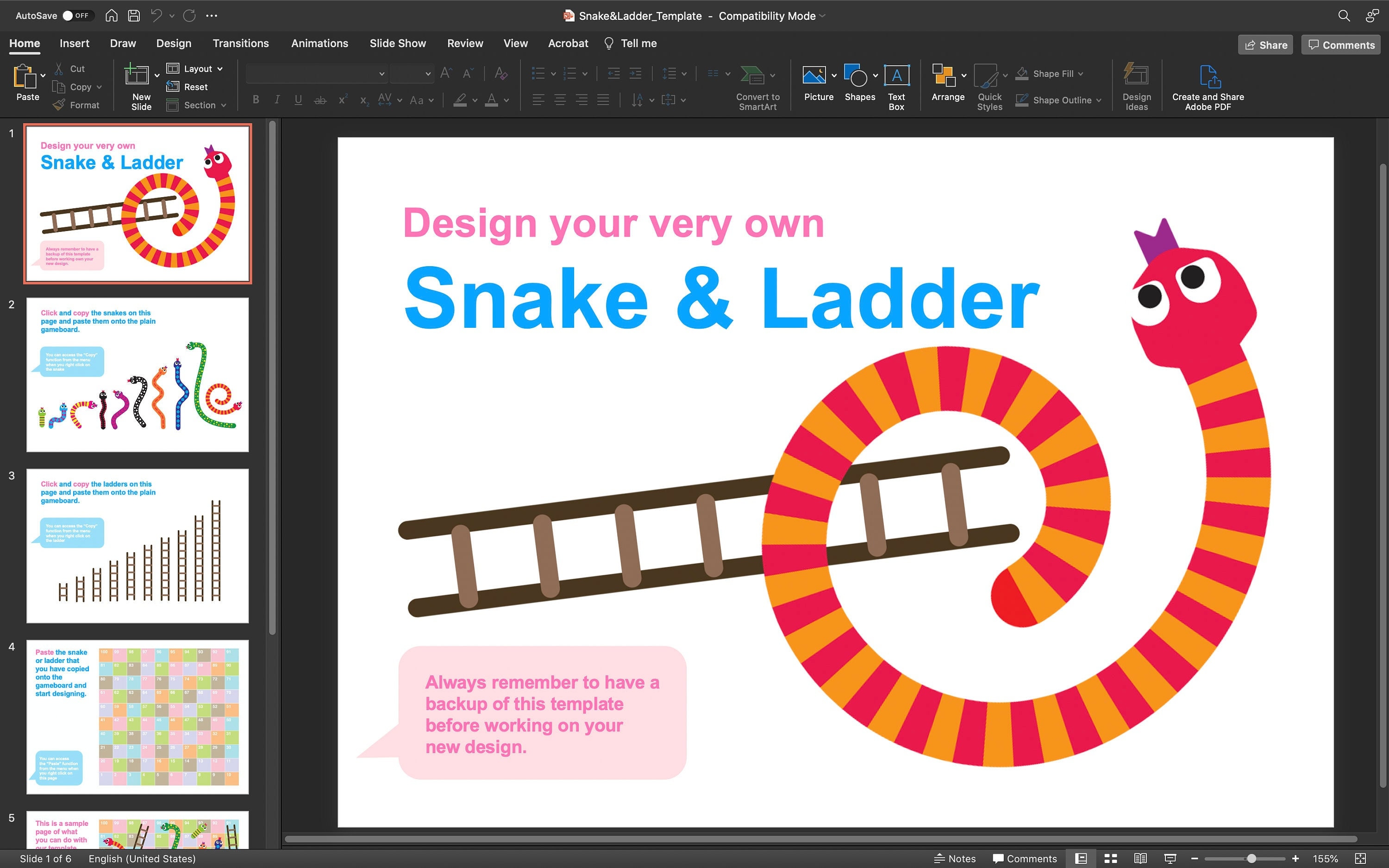Screen dimensions: 1389x868
Task: Toggle Italic formatting
Action: [x=277, y=100]
